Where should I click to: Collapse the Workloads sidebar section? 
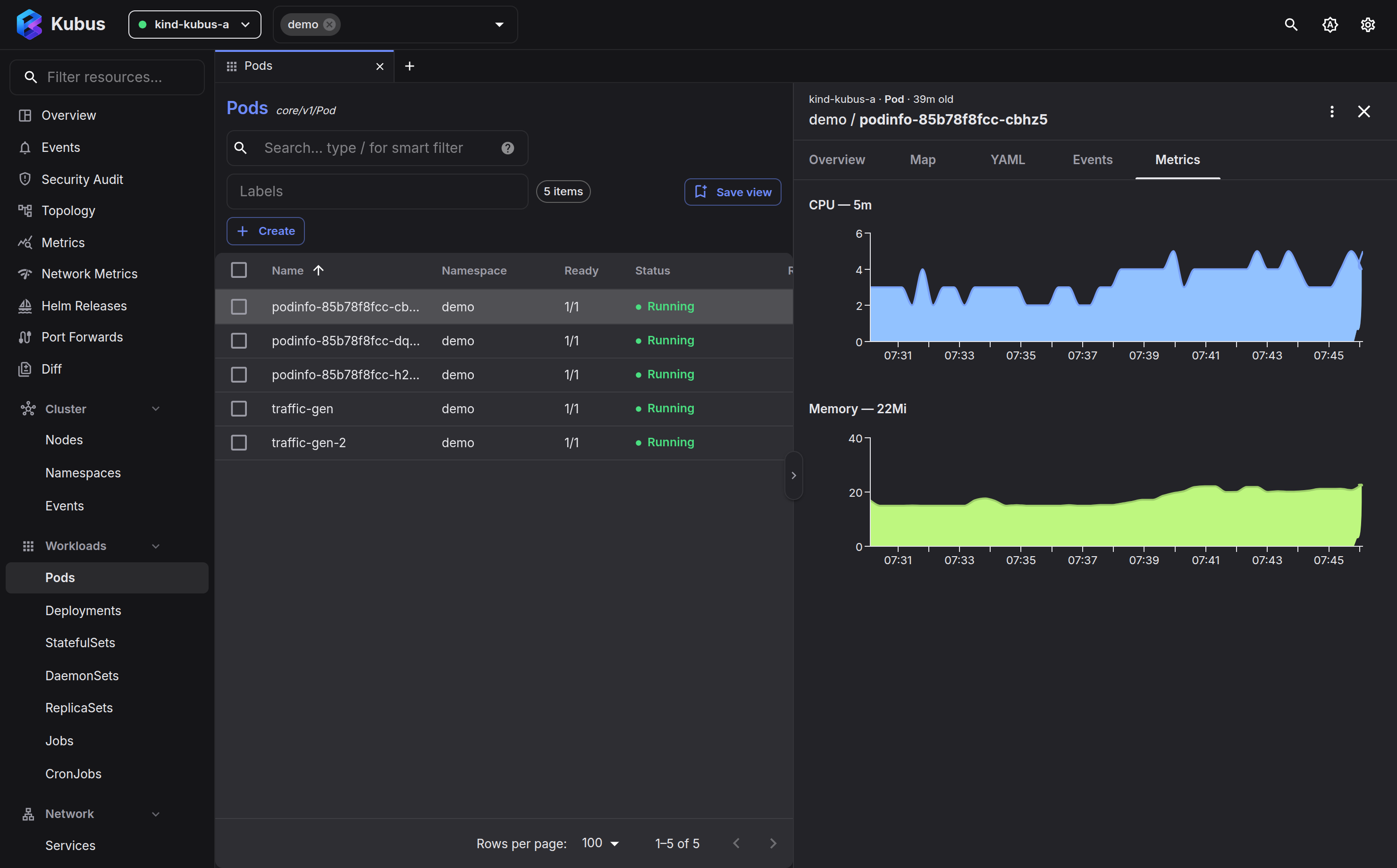[x=156, y=546]
